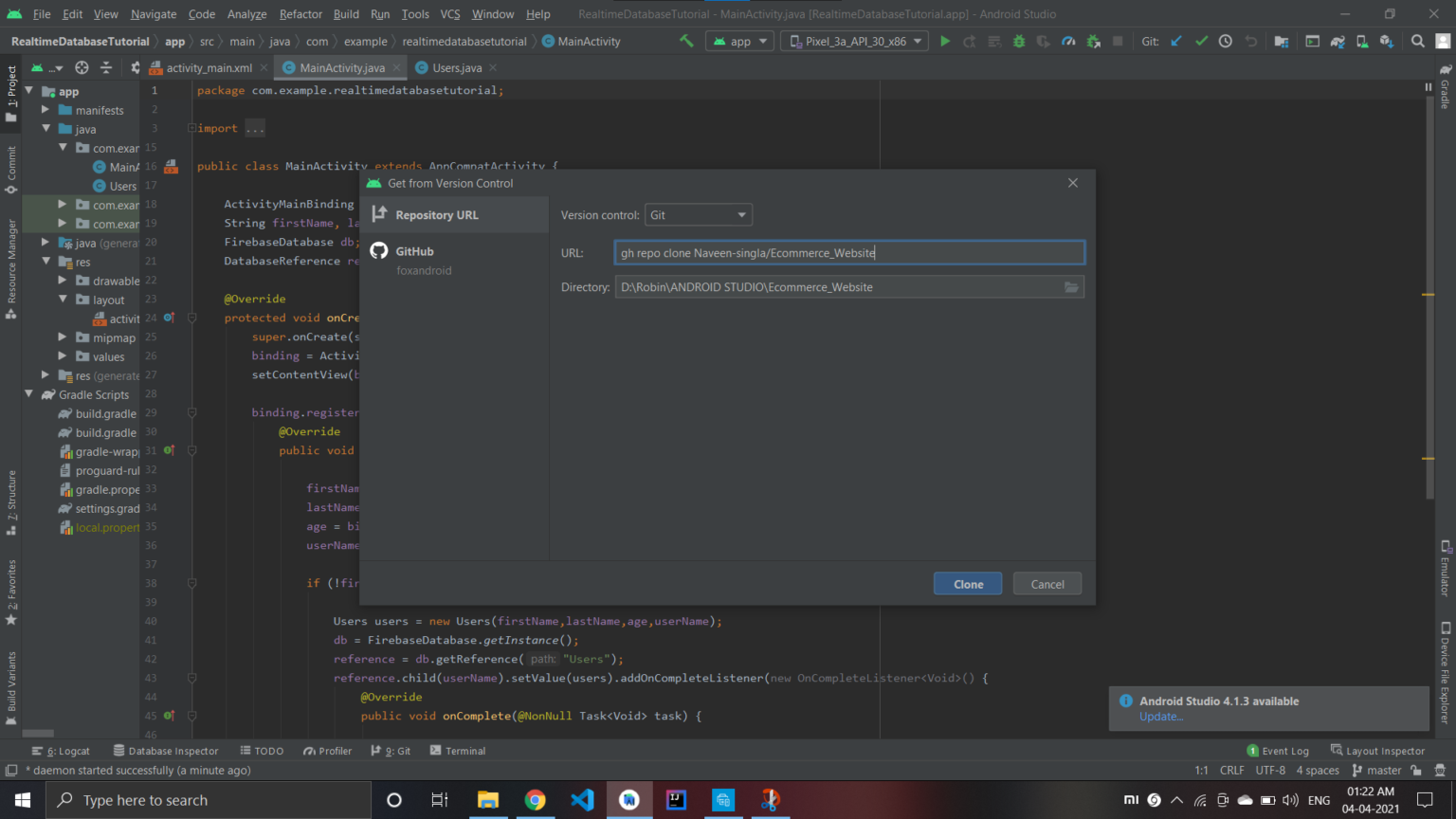Open Project Structure icon in toolbar
Viewport: 1456px width, 819px height.
pyautogui.click(x=1282, y=41)
